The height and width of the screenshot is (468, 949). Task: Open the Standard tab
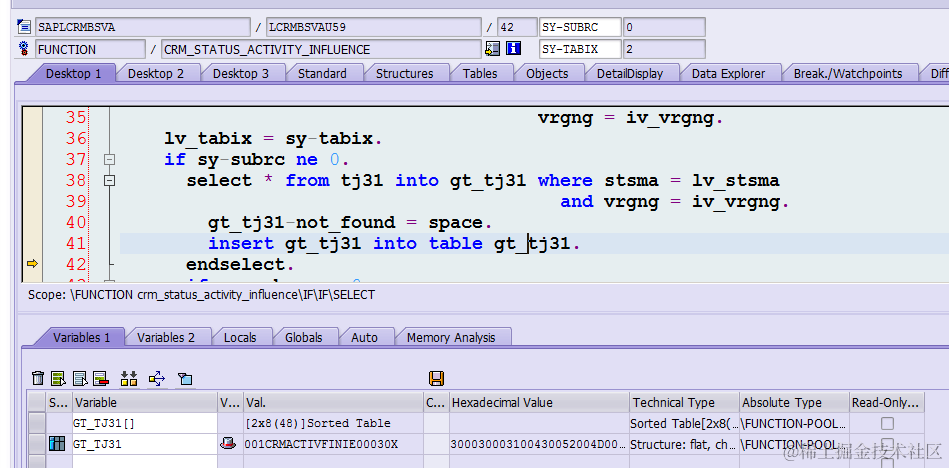322,73
